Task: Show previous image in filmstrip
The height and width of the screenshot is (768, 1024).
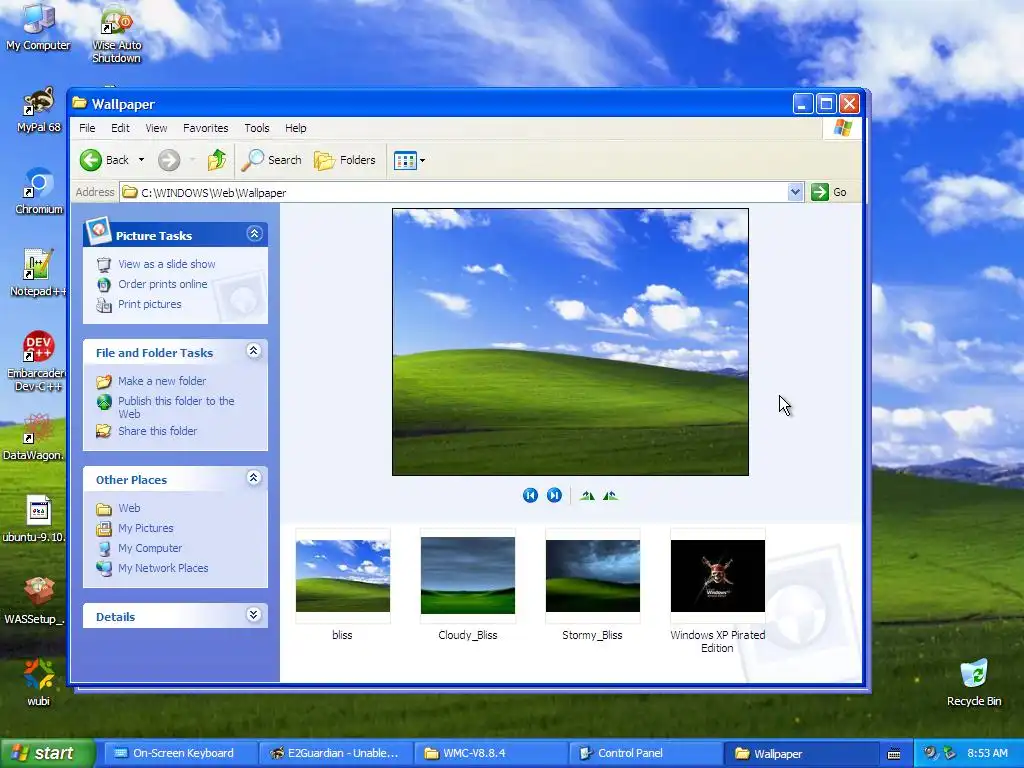Action: coord(530,496)
